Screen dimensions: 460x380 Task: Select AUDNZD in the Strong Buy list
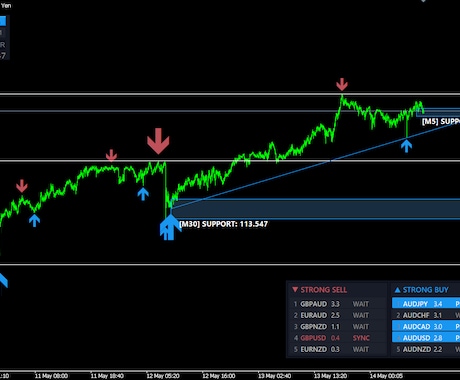tap(416, 349)
